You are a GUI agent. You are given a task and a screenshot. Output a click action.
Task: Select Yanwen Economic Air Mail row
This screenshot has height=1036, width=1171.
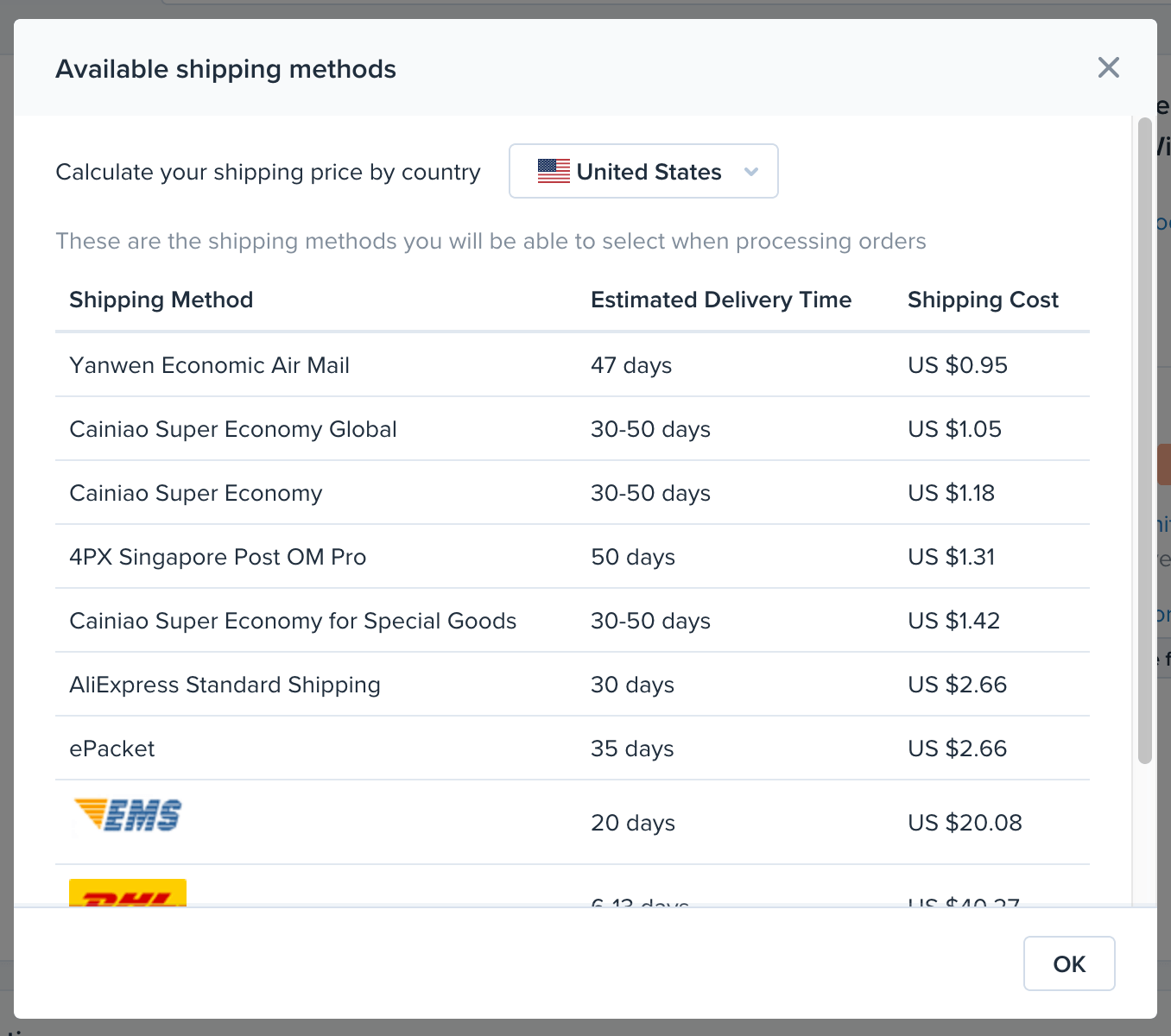coord(210,365)
